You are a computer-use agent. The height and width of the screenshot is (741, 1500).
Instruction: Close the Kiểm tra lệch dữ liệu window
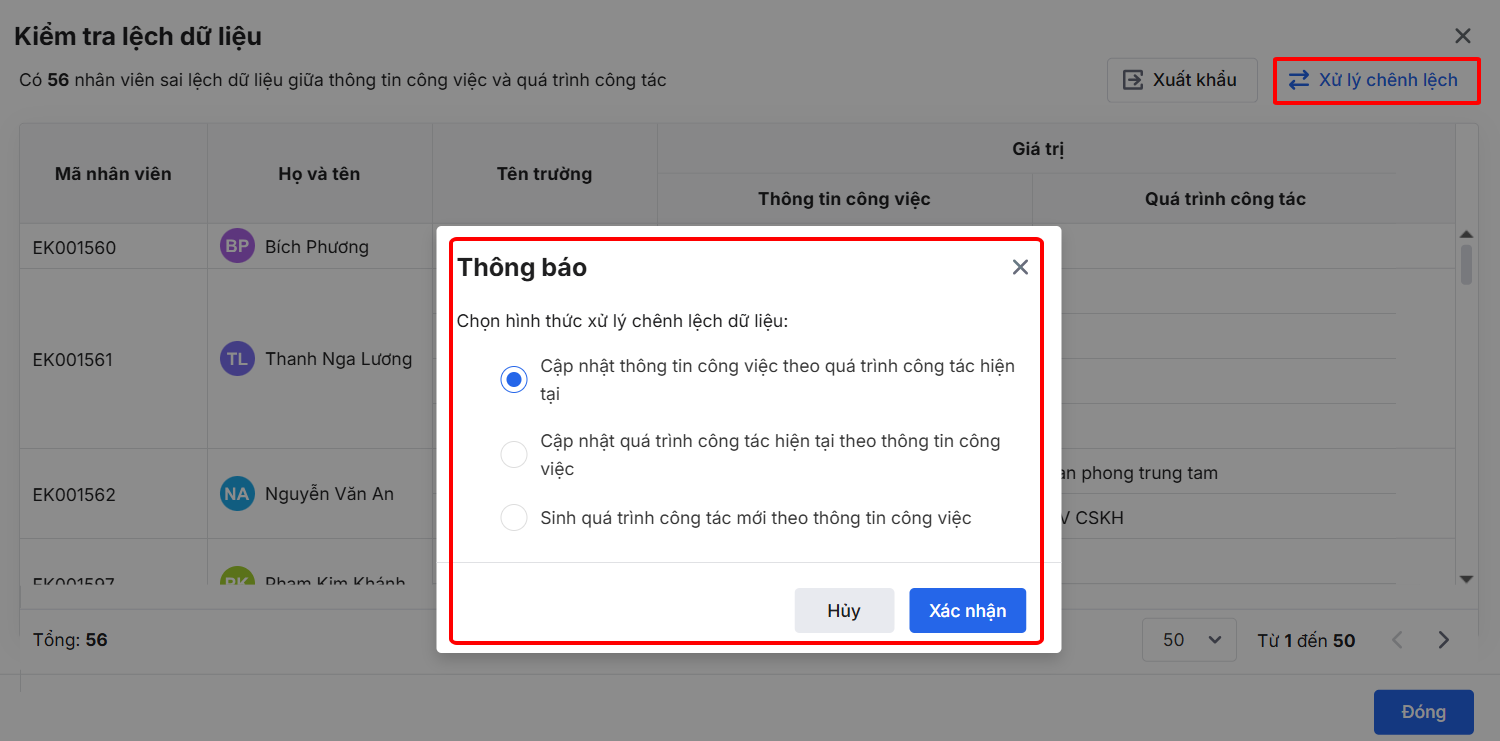(1463, 36)
